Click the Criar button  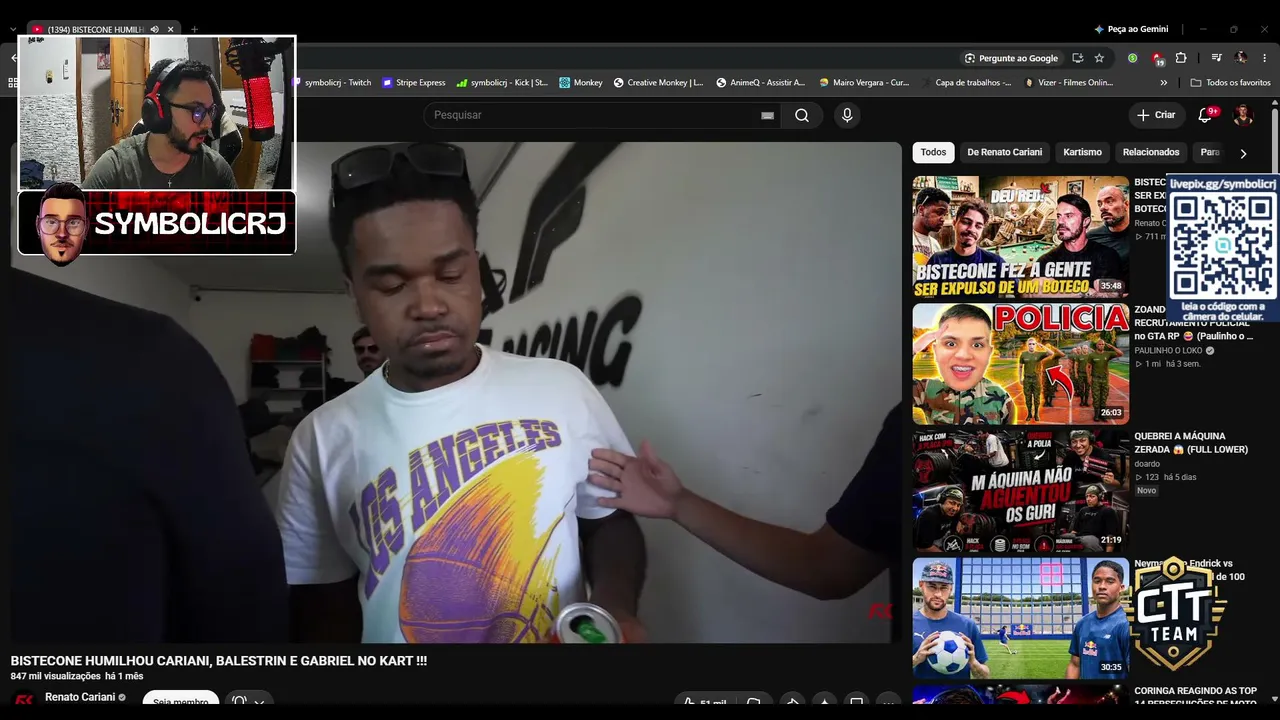1155,115
